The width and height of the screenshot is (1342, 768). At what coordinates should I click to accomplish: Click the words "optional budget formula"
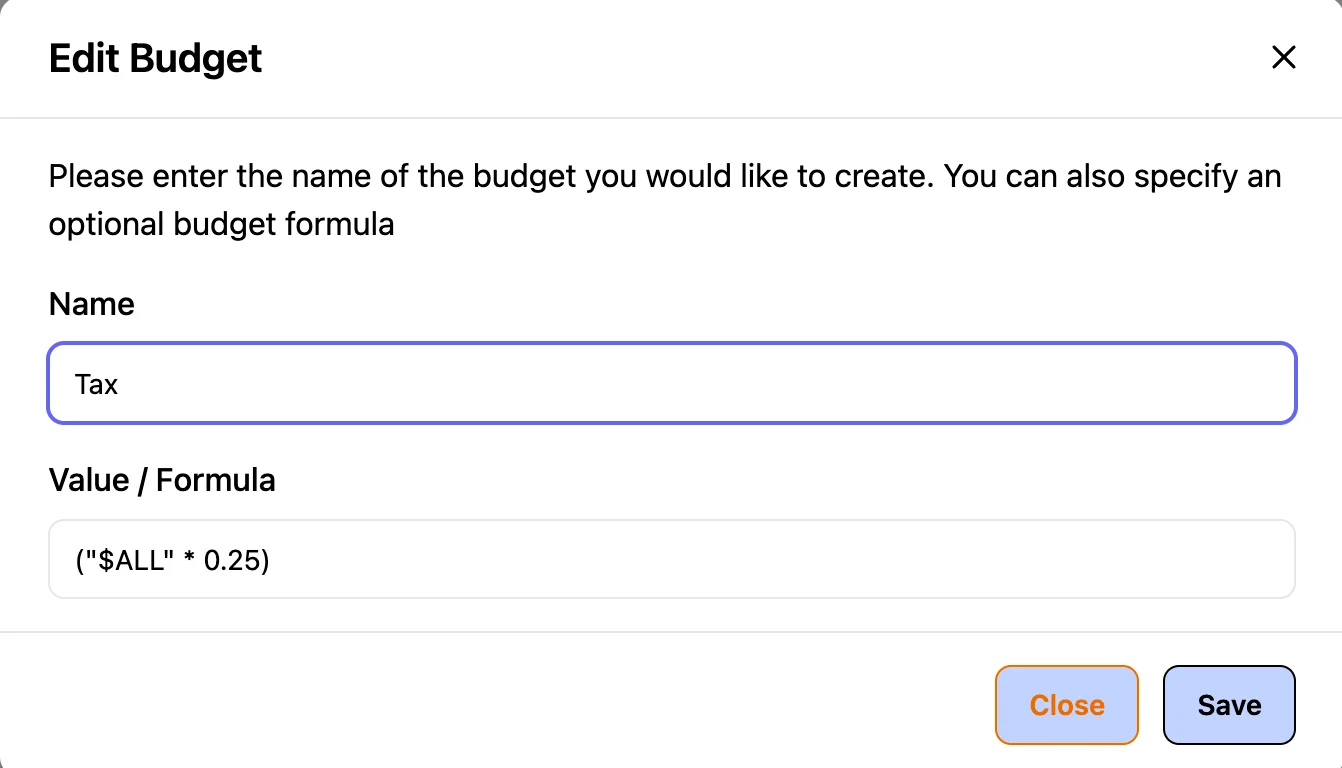click(x=221, y=224)
